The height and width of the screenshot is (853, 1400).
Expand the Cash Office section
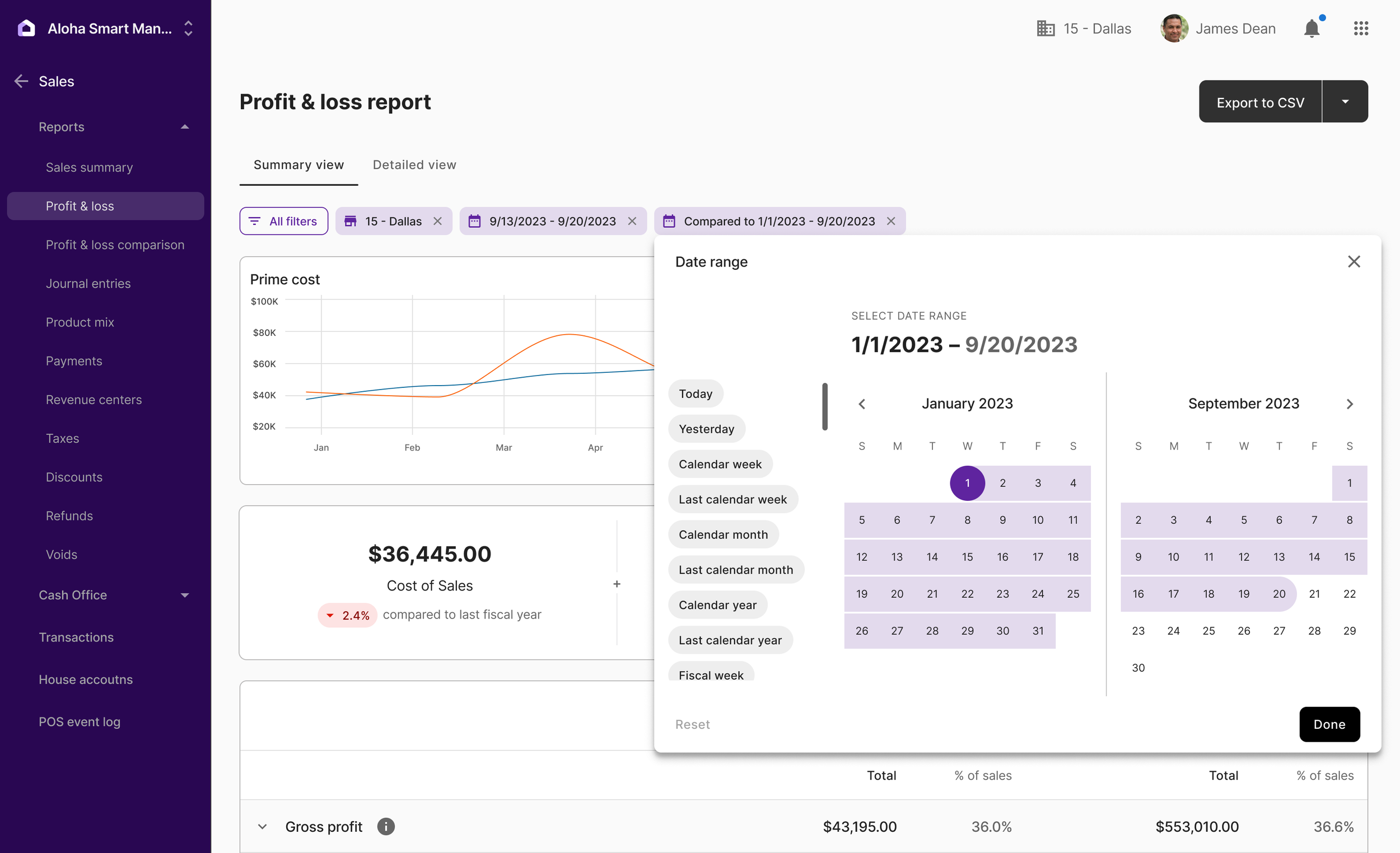click(x=185, y=595)
